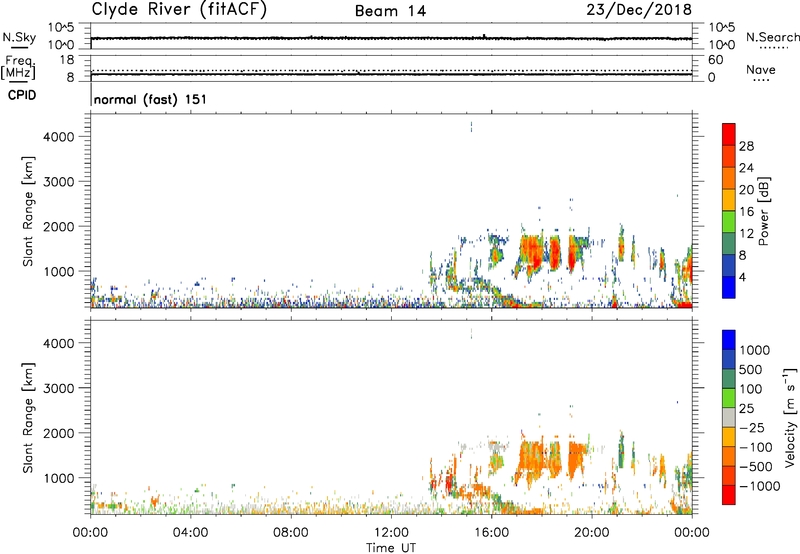The height and width of the screenshot is (554, 800).
Task: Click the 'Freq. [MHz]' axis label
Action: coord(18,68)
